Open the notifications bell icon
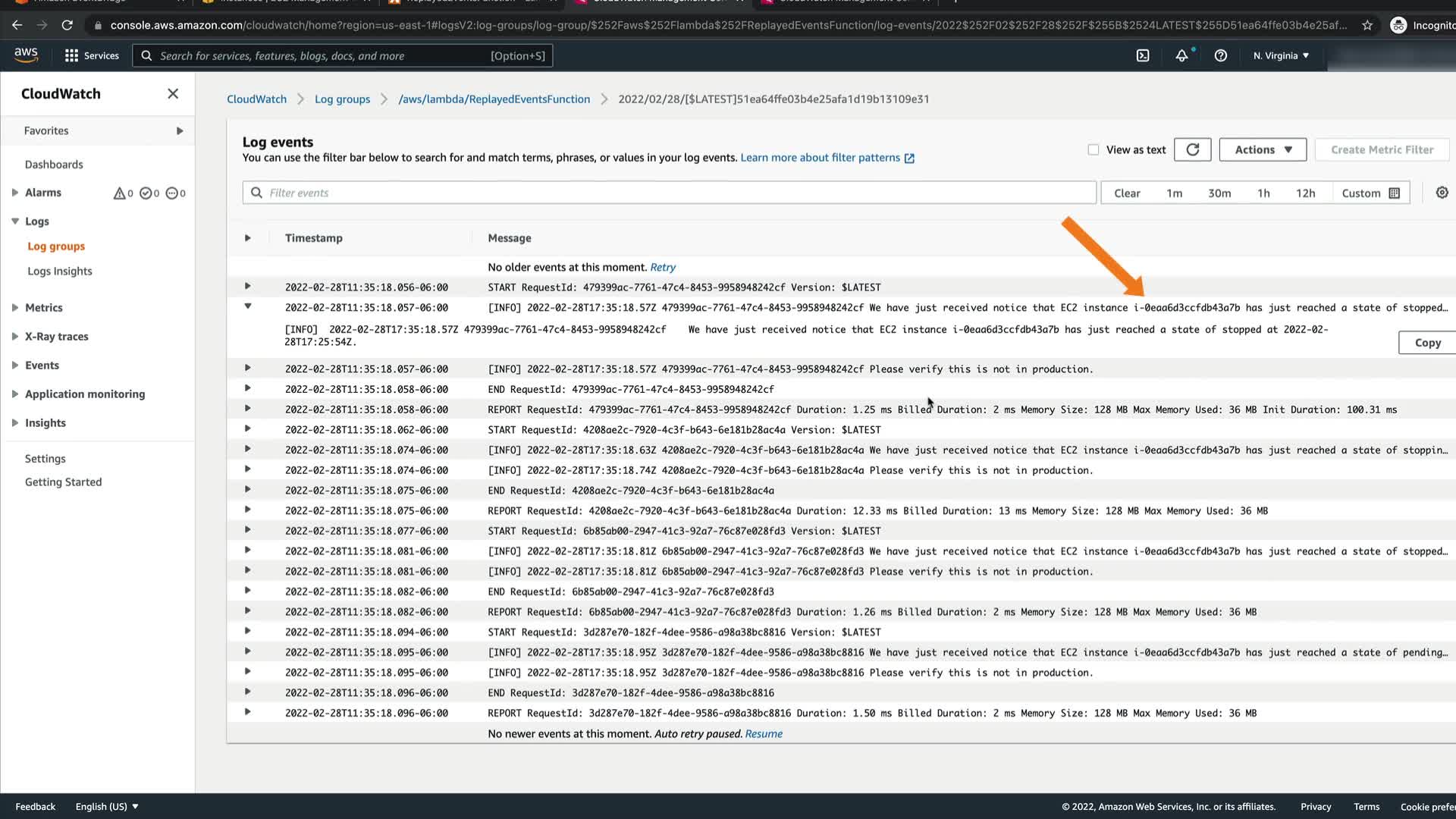Screen dimensions: 1456x819 click(1181, 55)
